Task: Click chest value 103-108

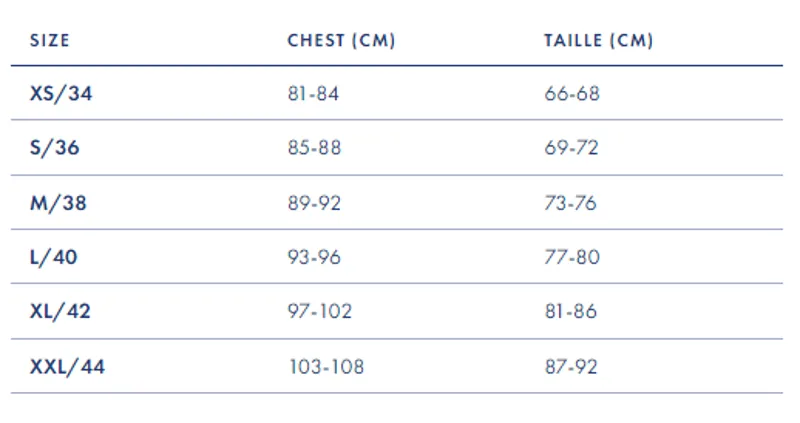Action: click(326, 367)
